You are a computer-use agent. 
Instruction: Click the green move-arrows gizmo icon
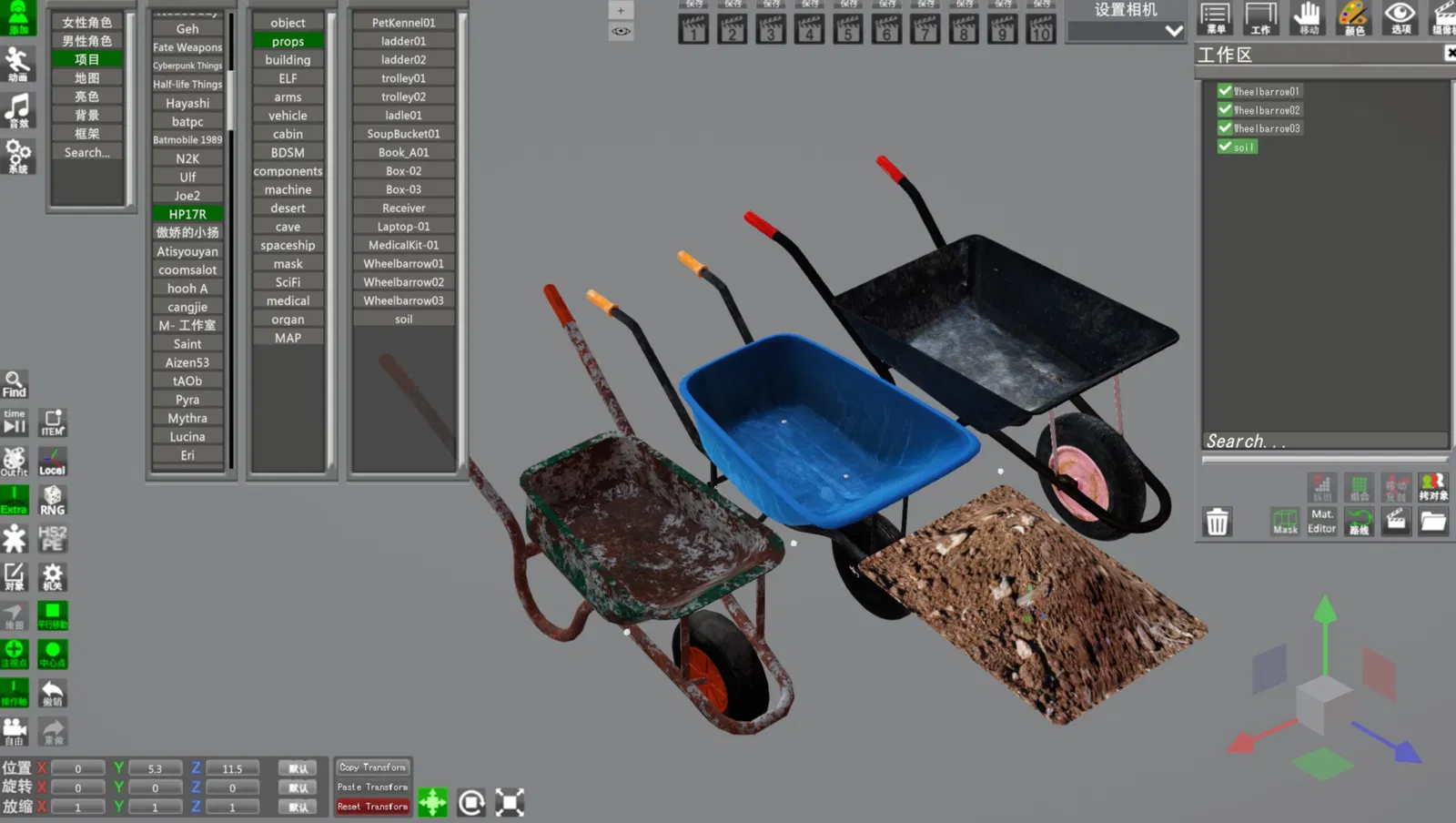tap(432, 802)
